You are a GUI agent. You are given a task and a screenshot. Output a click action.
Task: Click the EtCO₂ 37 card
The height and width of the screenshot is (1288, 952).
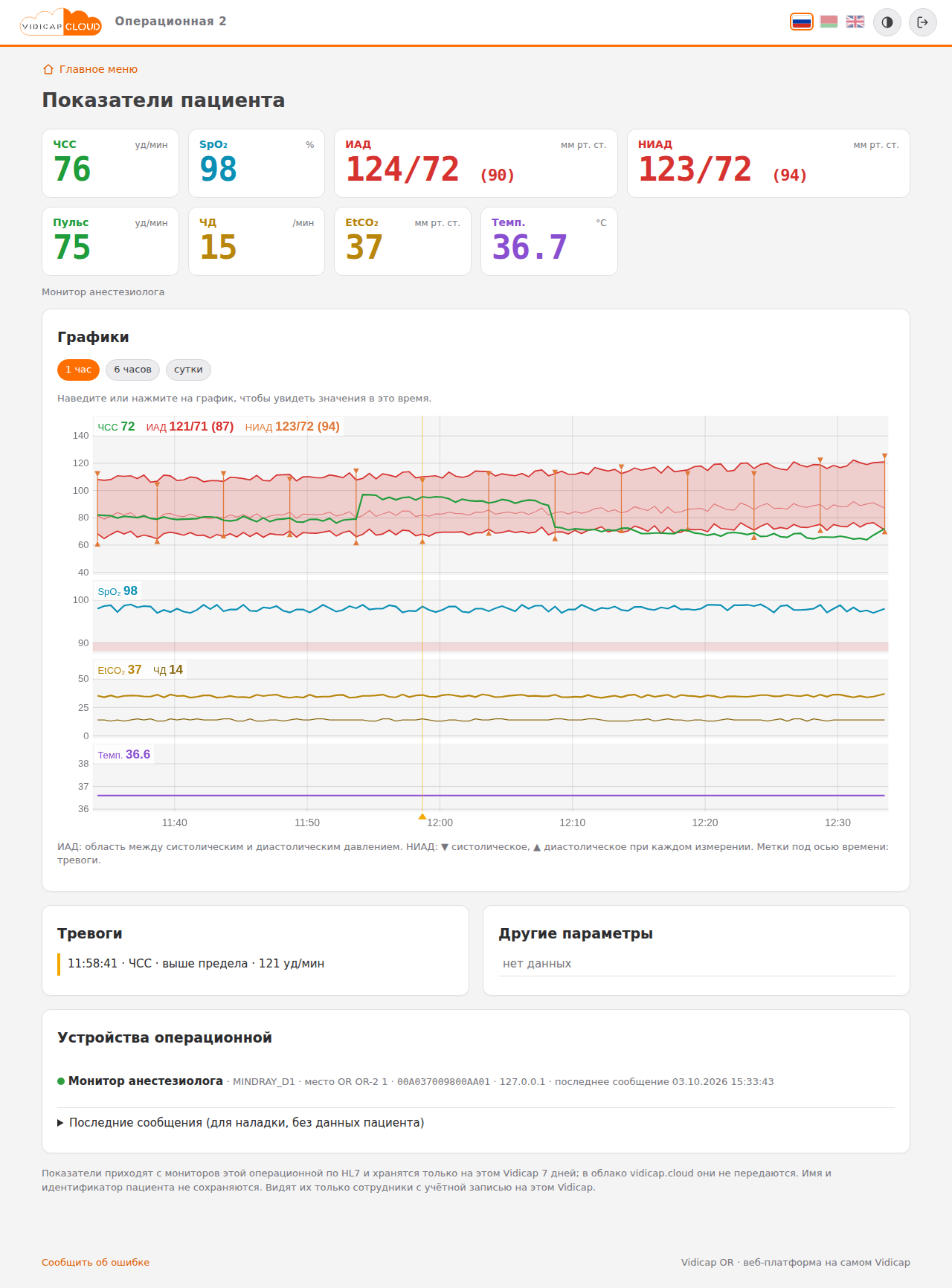click(402, 242)
